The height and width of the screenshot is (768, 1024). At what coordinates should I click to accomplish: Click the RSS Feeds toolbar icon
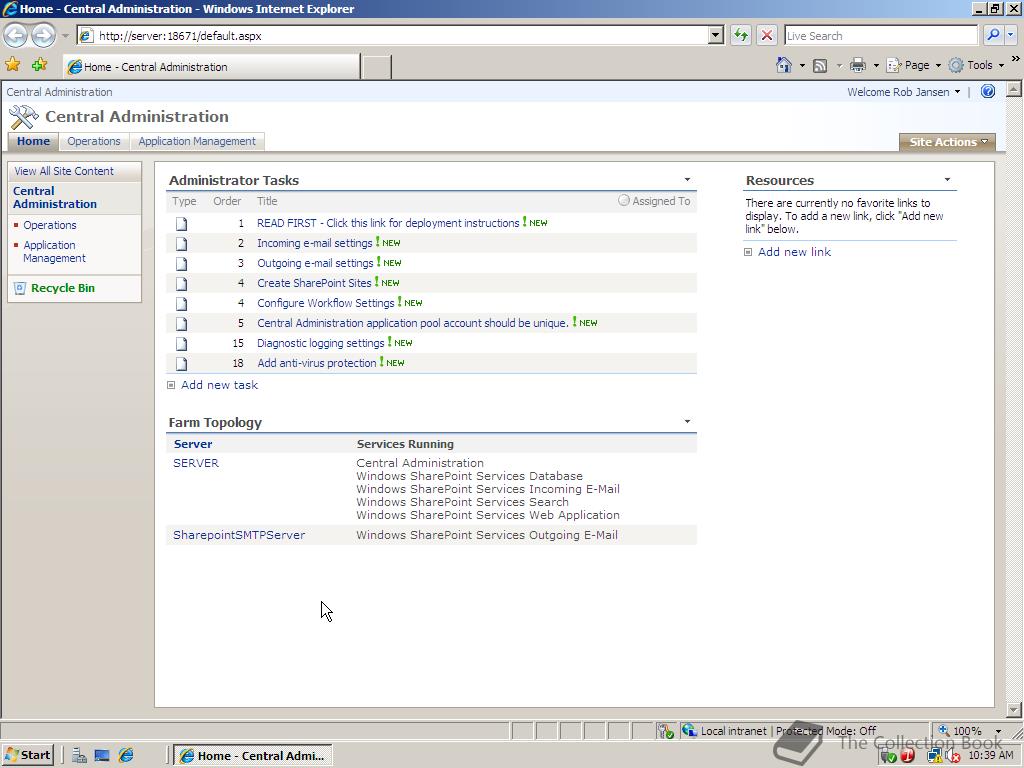pos(820,65)
